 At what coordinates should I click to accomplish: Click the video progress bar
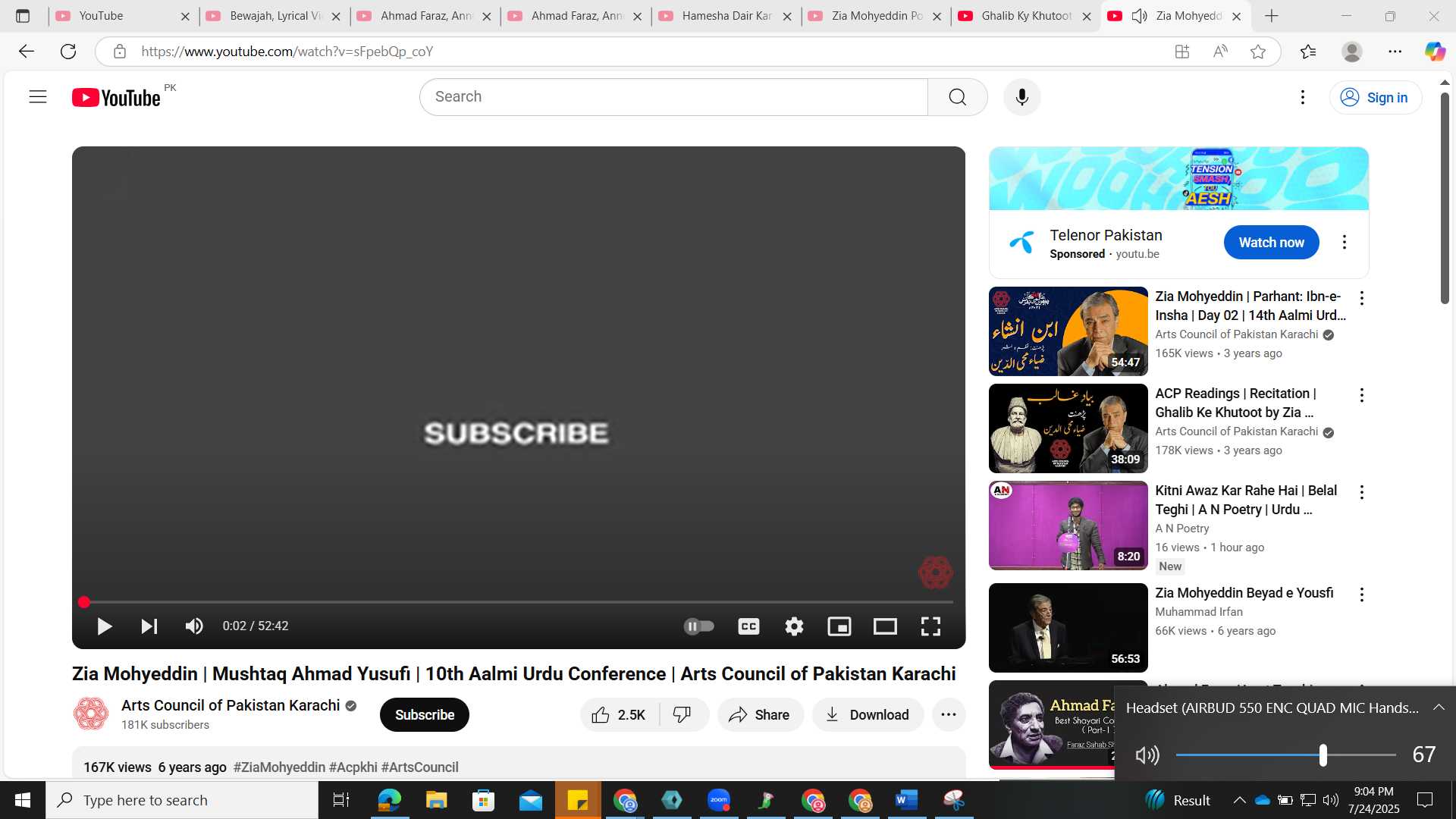pos(518,602)
